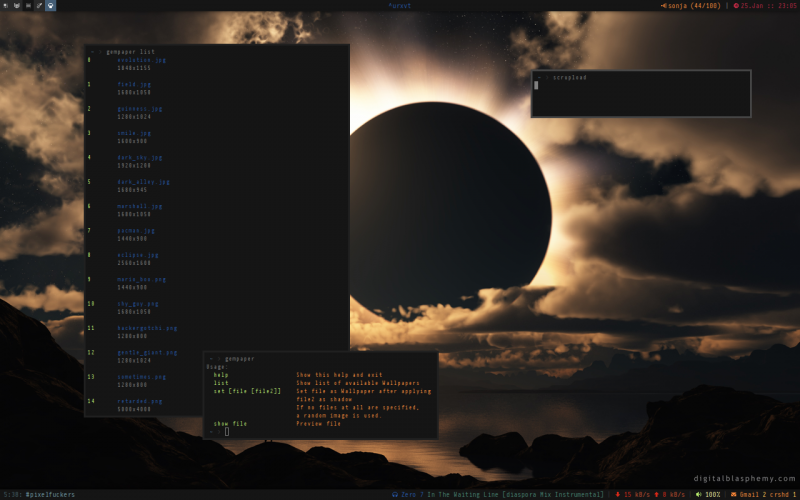Click evolution.jpg in gempaper list

(141, 60)
